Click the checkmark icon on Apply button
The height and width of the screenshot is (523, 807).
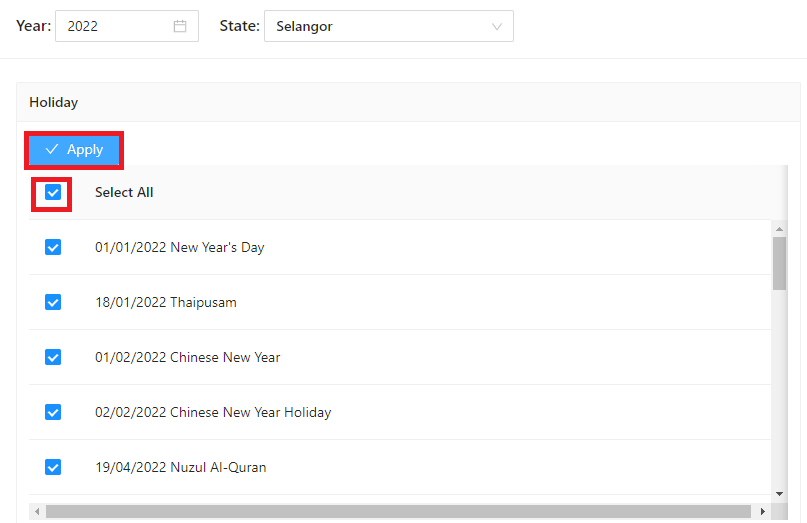[x=52, y=150]
